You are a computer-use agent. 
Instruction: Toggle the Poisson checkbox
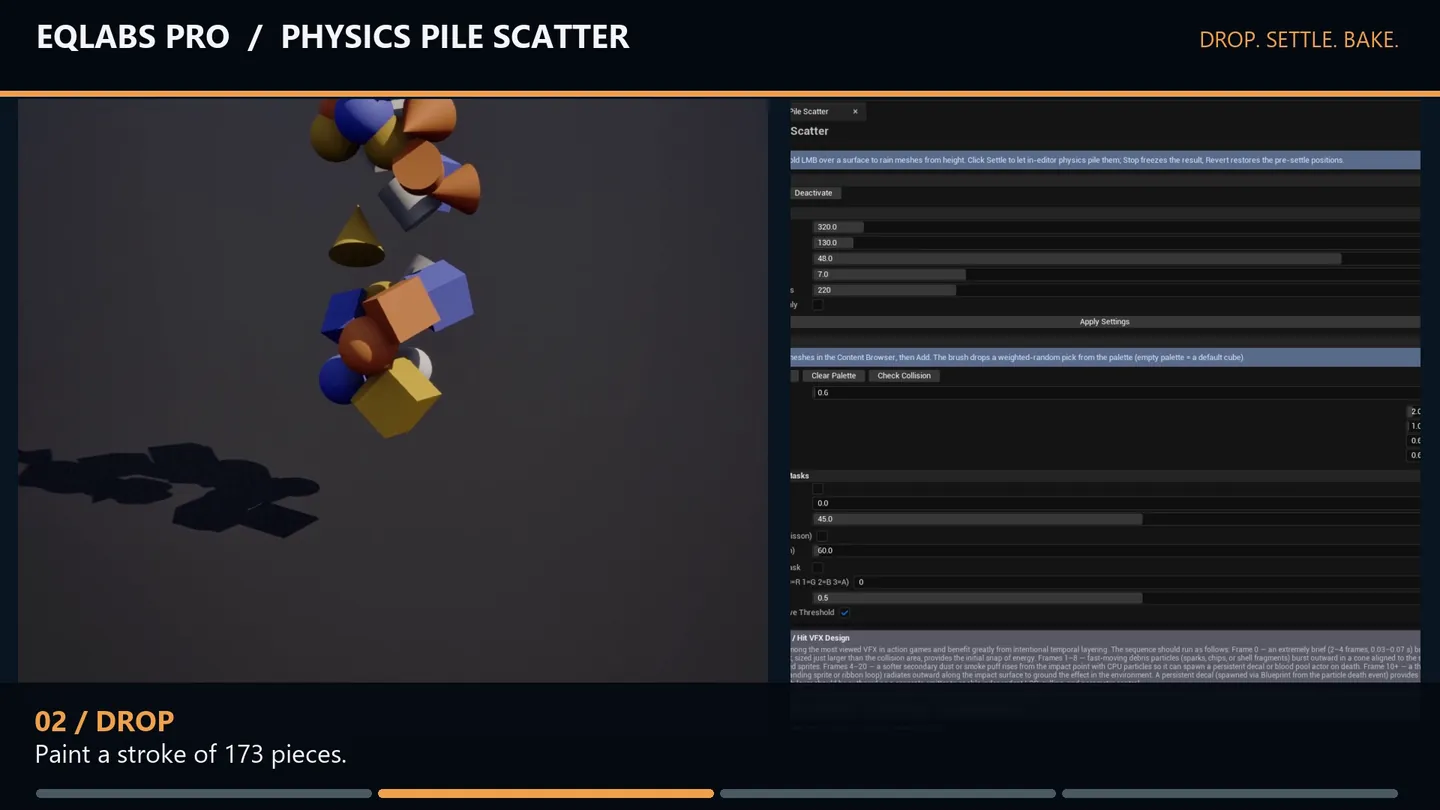coord(822,536)
